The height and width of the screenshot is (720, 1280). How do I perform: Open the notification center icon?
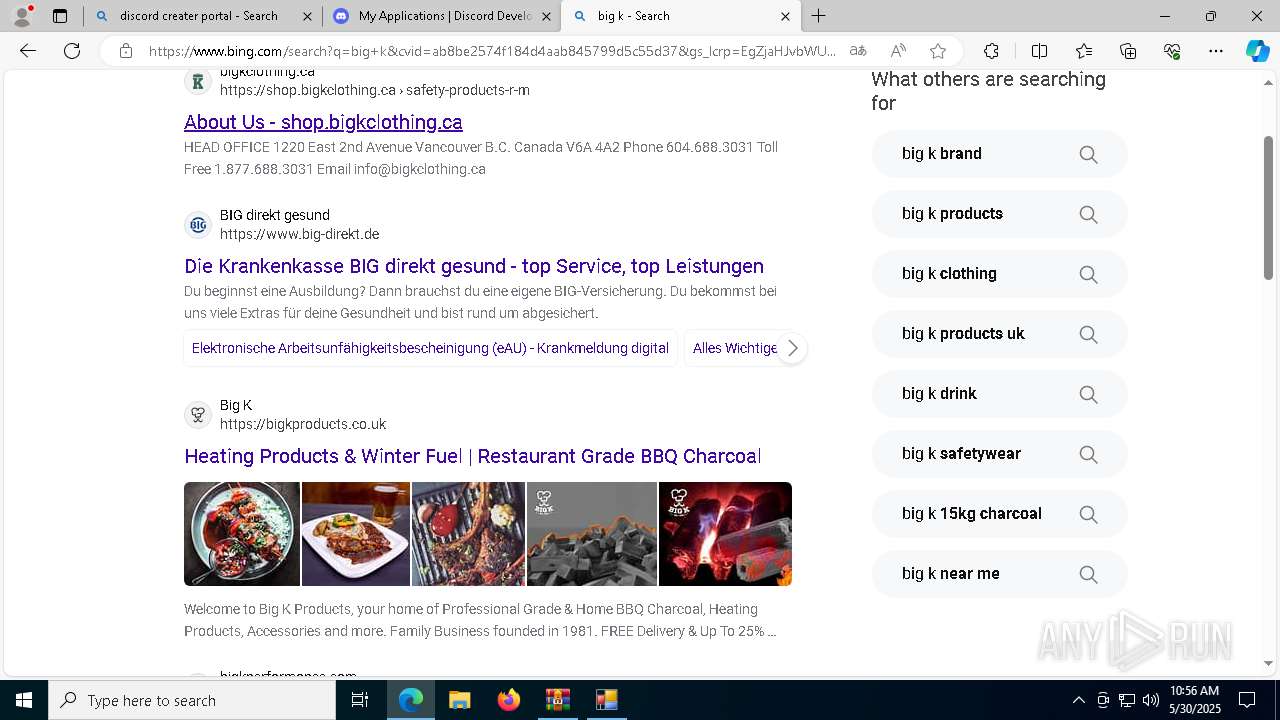1247,700
